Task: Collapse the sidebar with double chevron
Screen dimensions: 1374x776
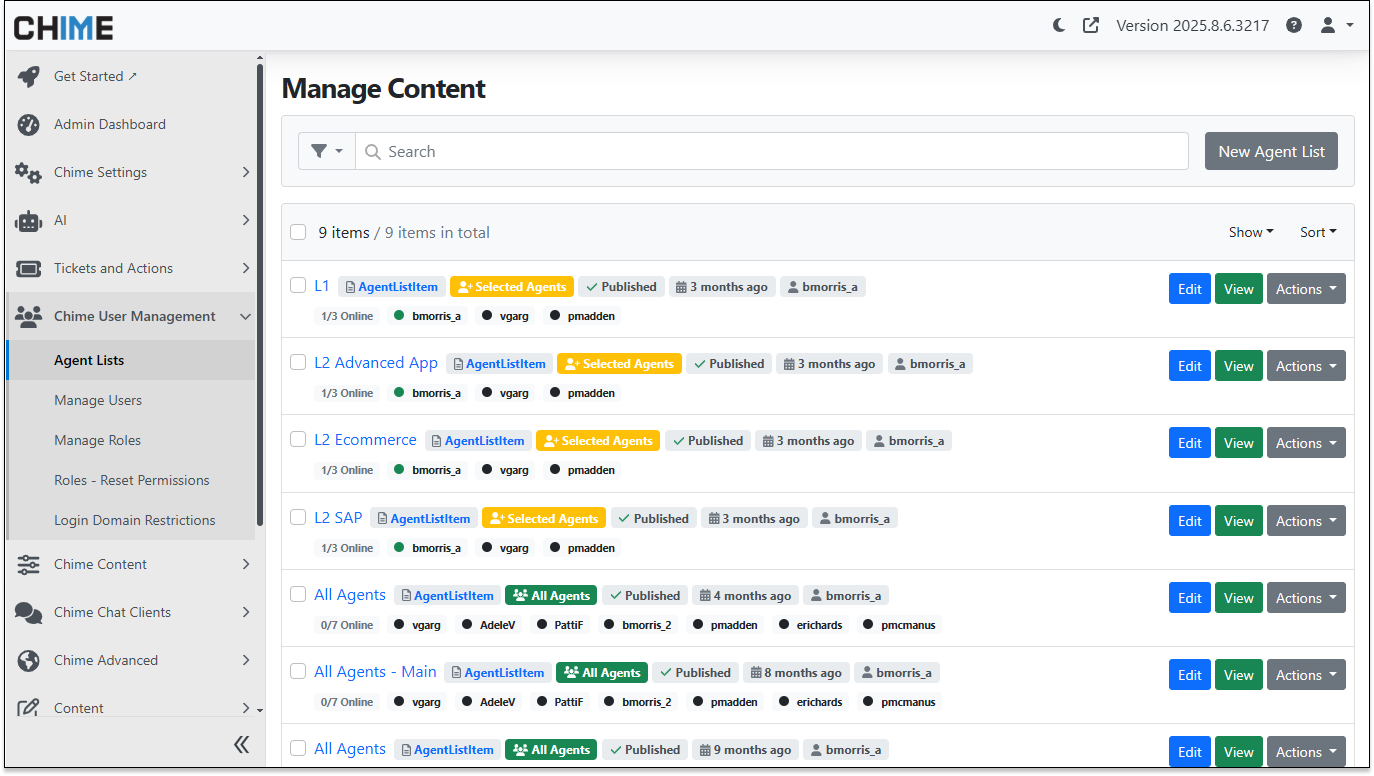Action: click(241, 744)
